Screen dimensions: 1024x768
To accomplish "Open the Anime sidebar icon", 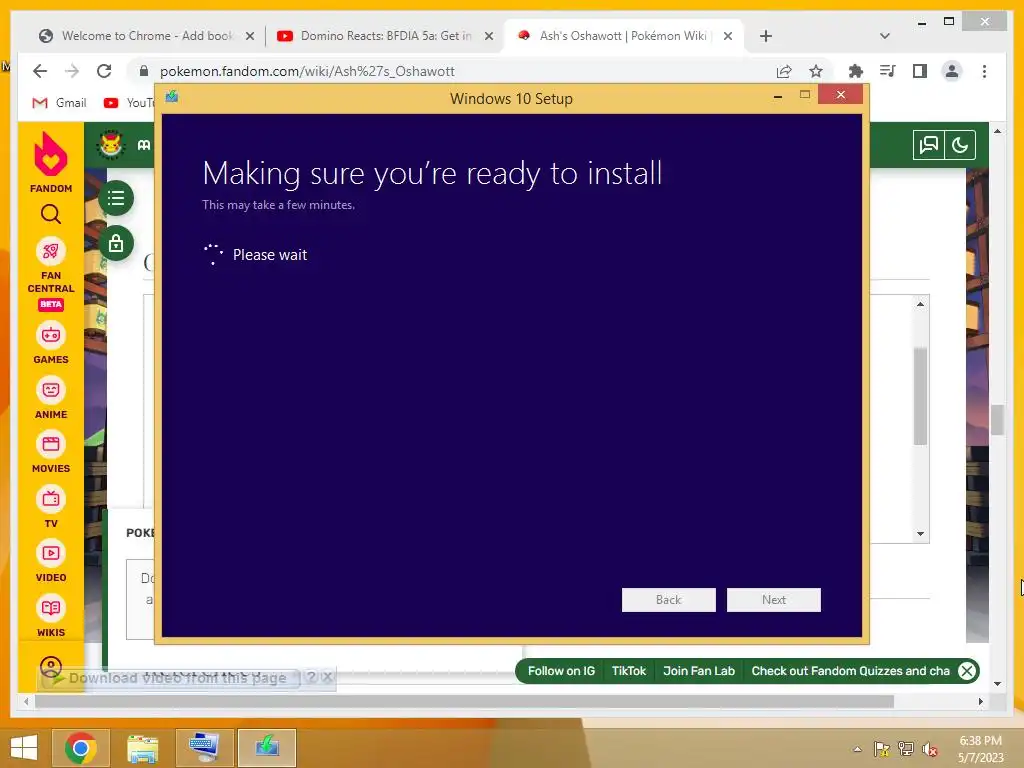I will click(51, 390).
